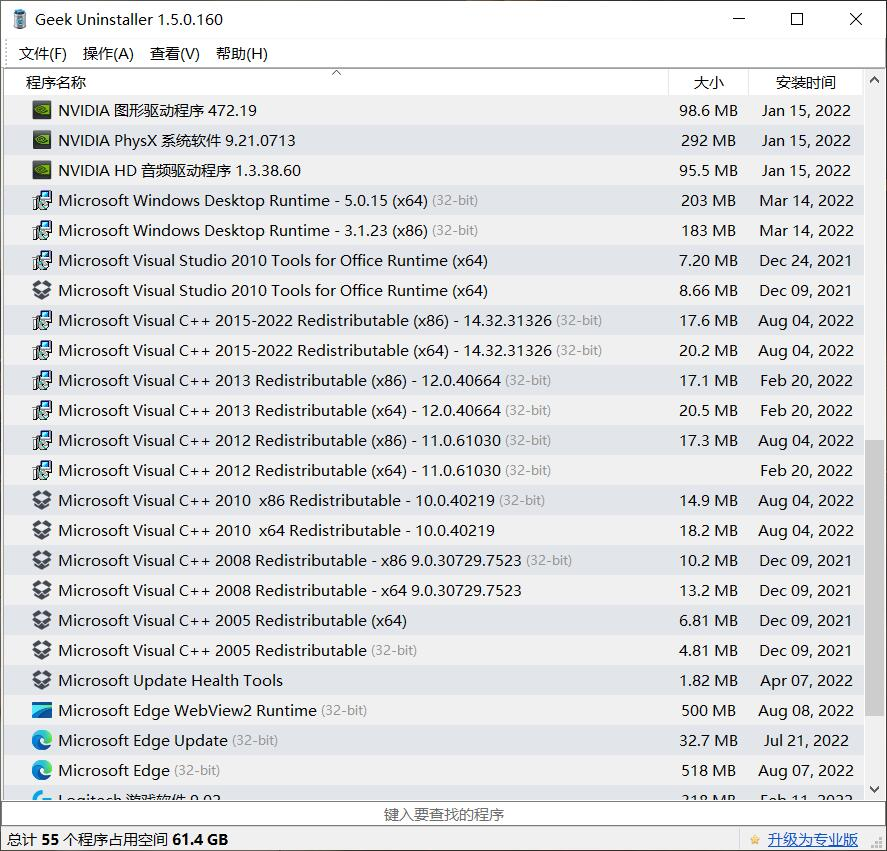Screen dimensions: 887x851
Task: Click the Microsoft Update Health Tools icon
Action: pos(42,680)
